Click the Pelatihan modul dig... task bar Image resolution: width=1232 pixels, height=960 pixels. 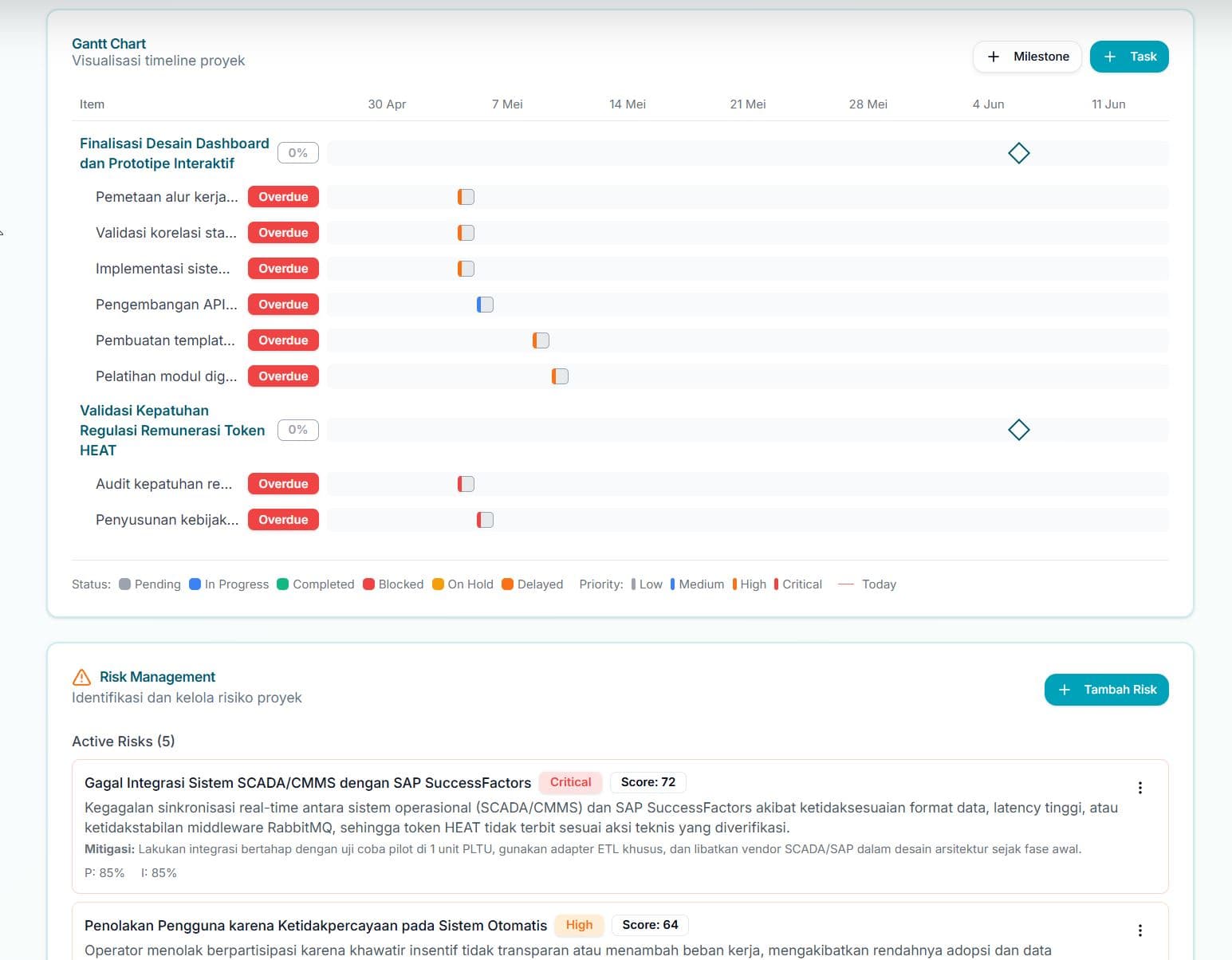pos(560,376)
